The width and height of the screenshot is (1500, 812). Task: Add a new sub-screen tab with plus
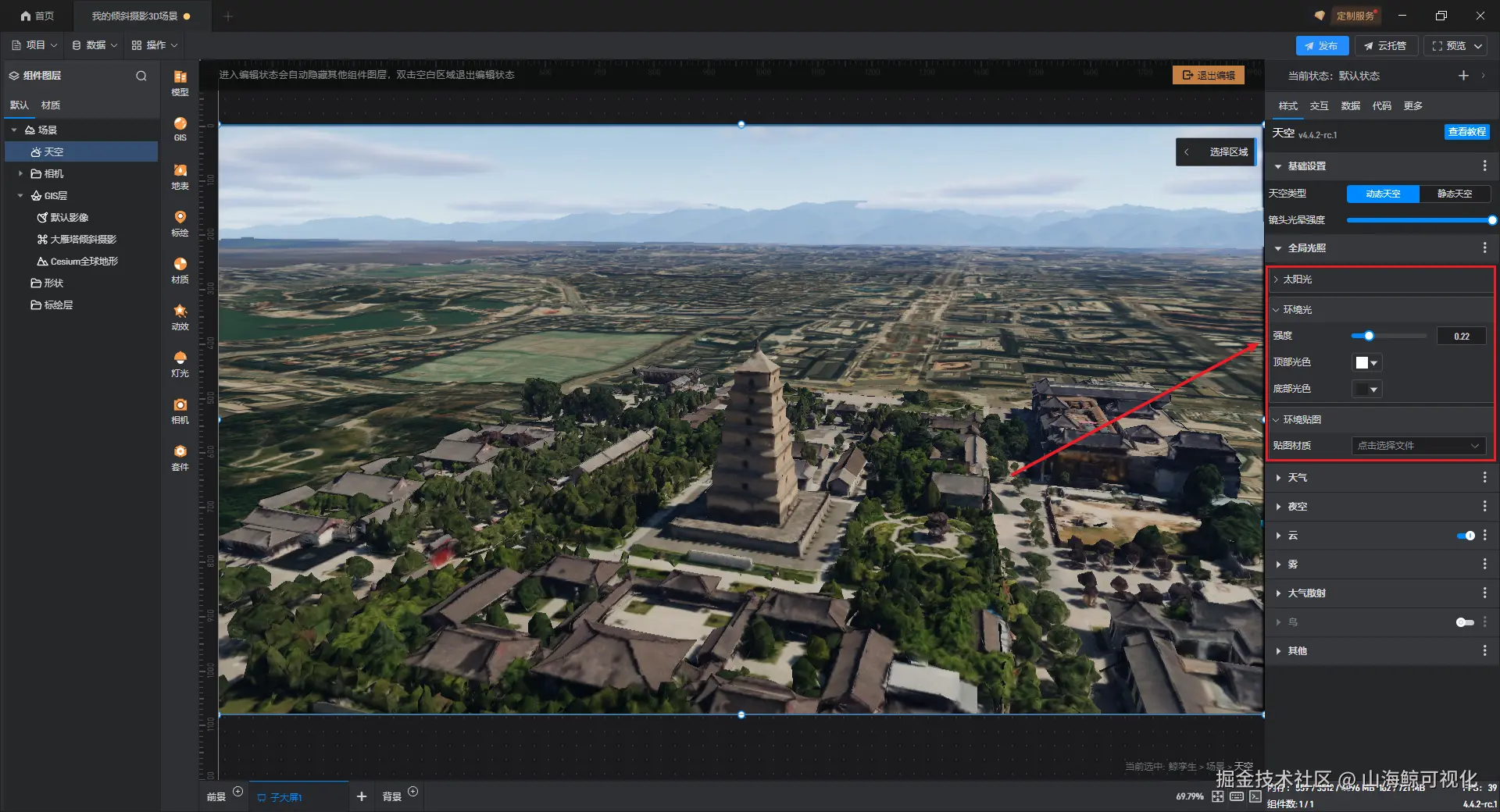click(361, 796)
